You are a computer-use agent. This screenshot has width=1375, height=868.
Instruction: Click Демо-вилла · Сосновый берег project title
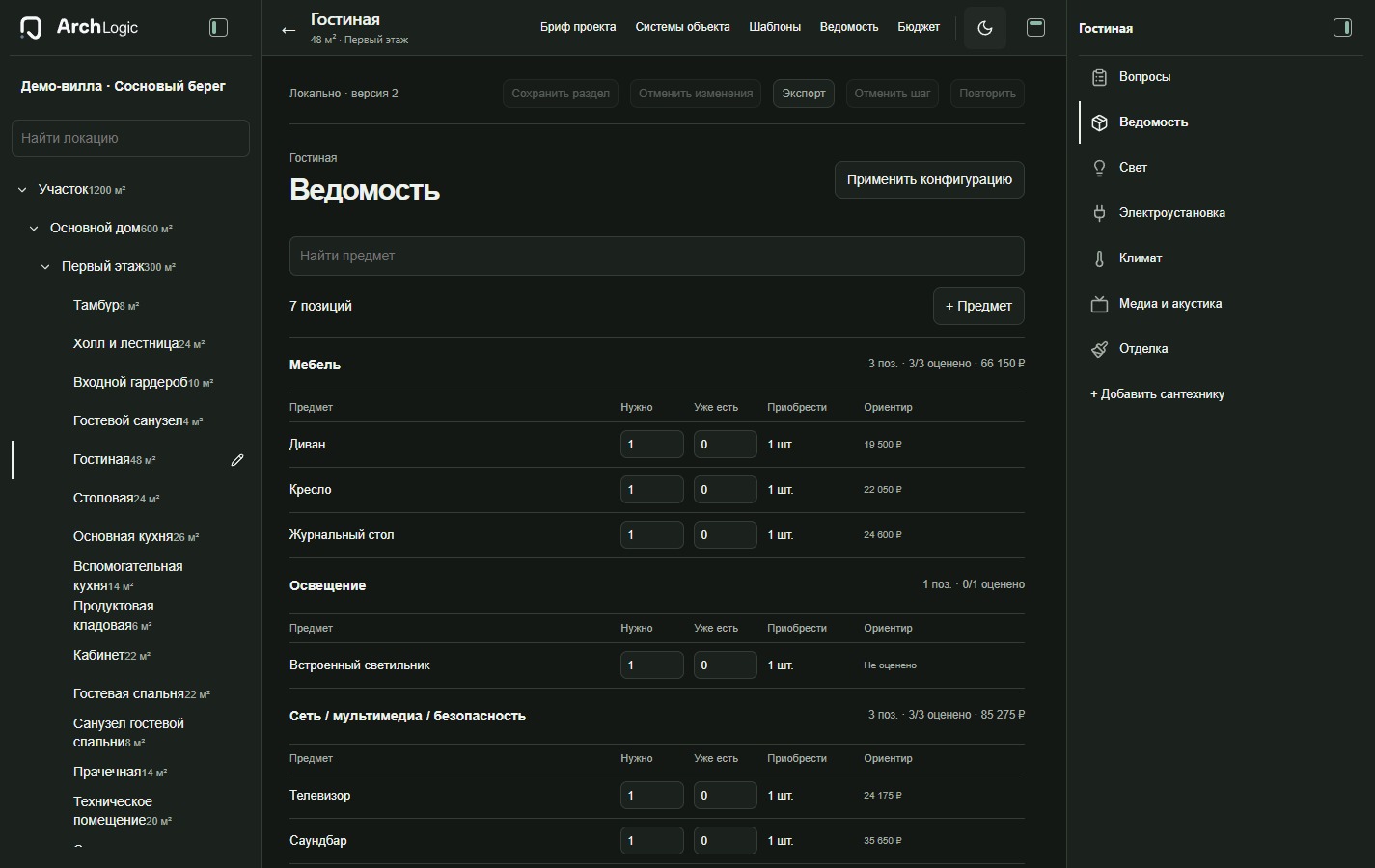click(124, 86)
